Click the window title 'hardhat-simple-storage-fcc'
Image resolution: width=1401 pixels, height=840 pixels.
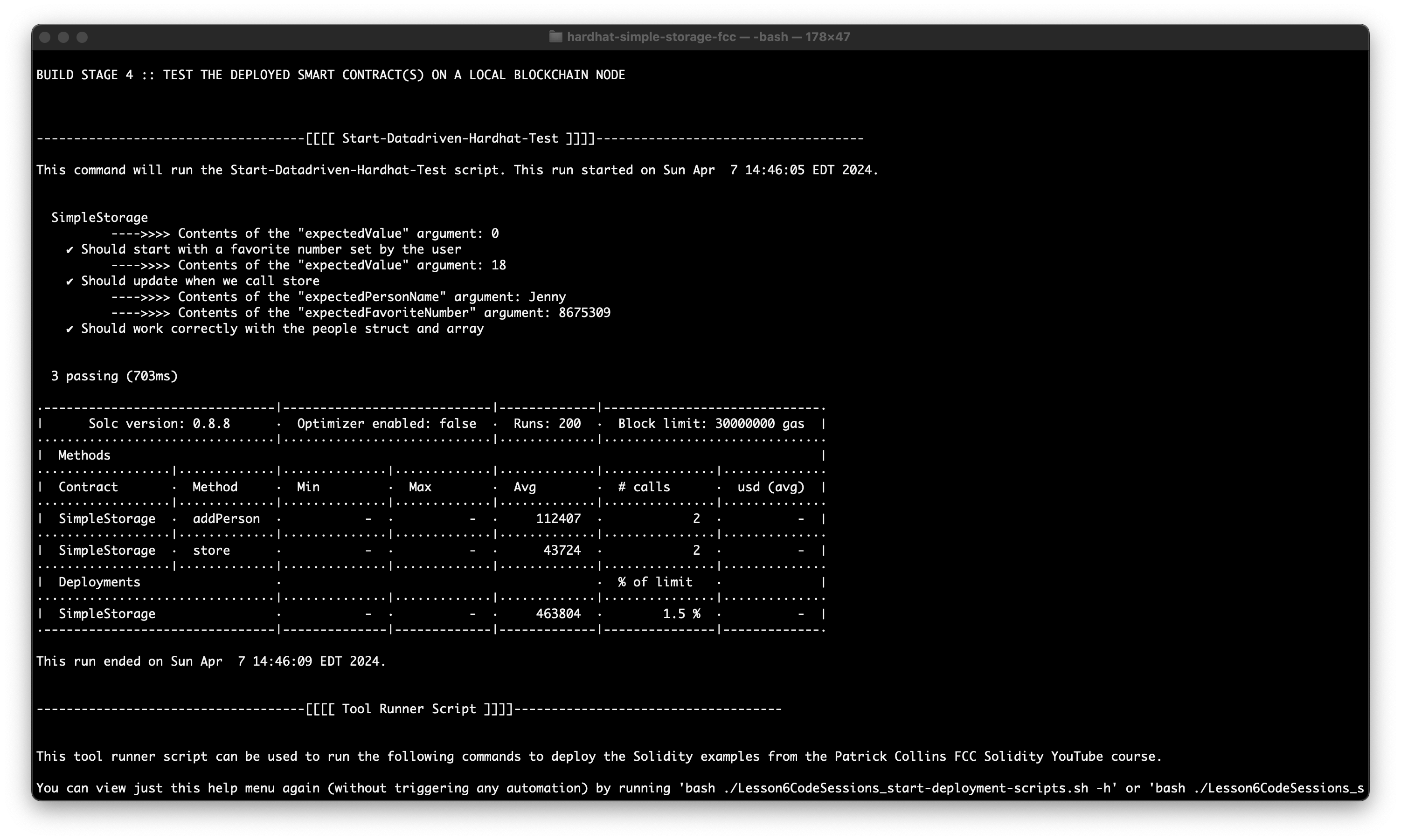click(x=651, y=37)
